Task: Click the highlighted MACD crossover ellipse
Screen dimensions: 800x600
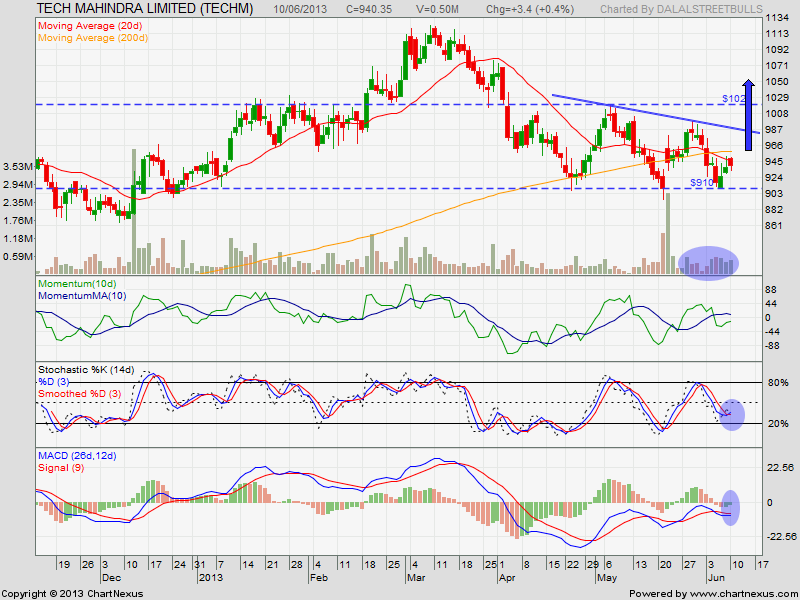Action: (x=731, y=508)
